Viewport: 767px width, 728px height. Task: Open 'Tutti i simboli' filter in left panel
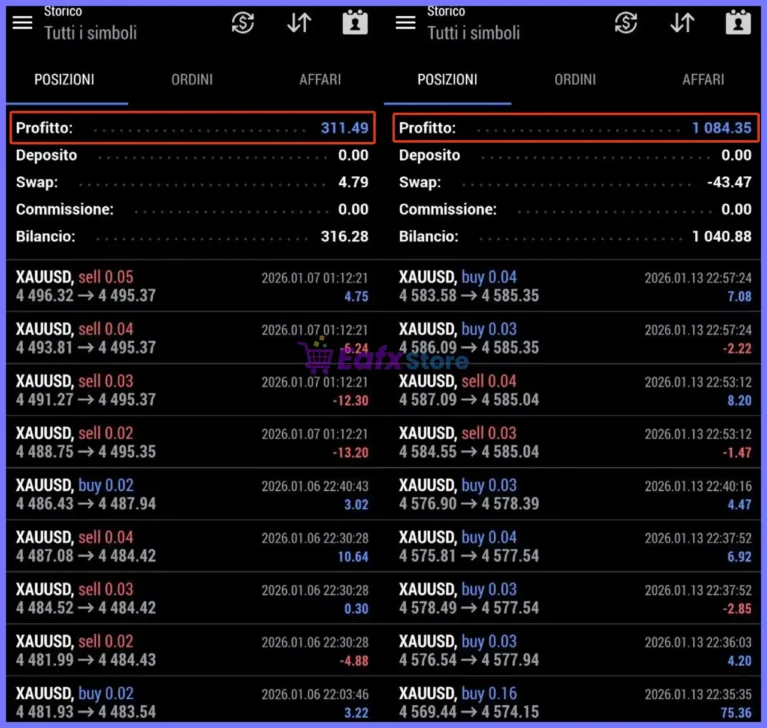point(90,33)
